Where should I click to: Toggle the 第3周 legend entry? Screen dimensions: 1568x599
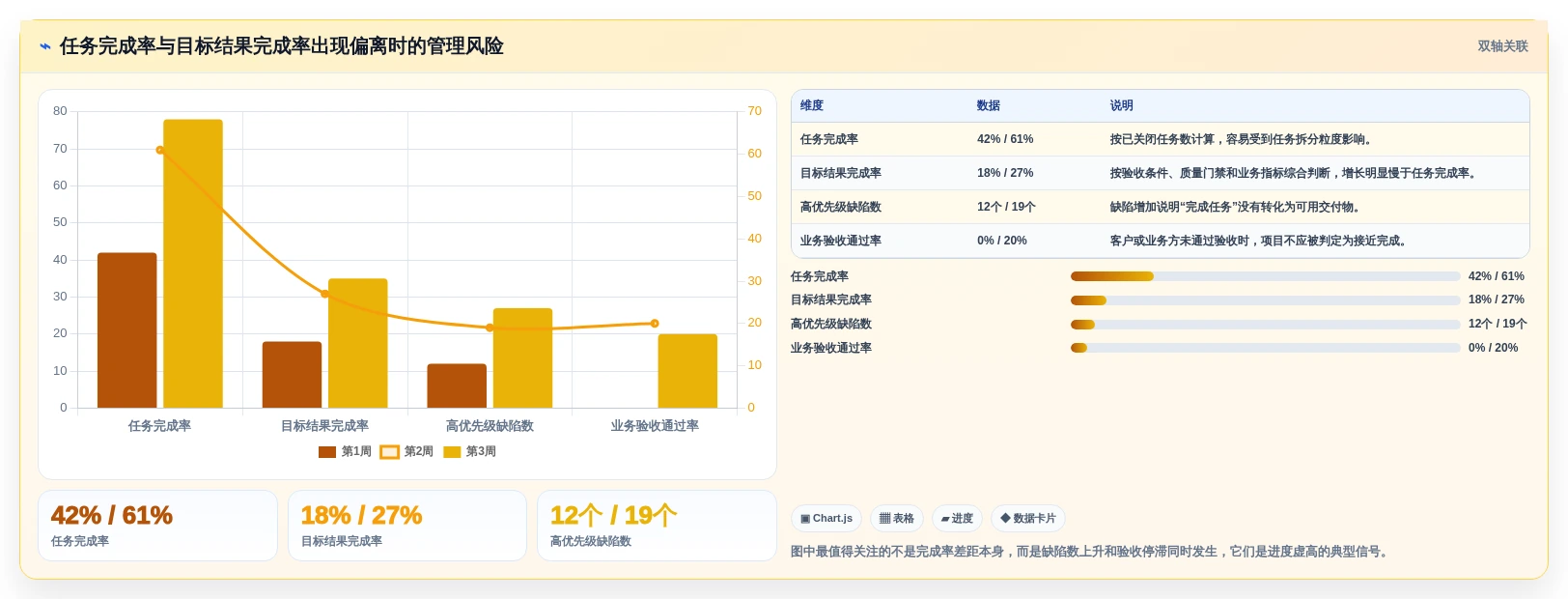coord(469,452)
